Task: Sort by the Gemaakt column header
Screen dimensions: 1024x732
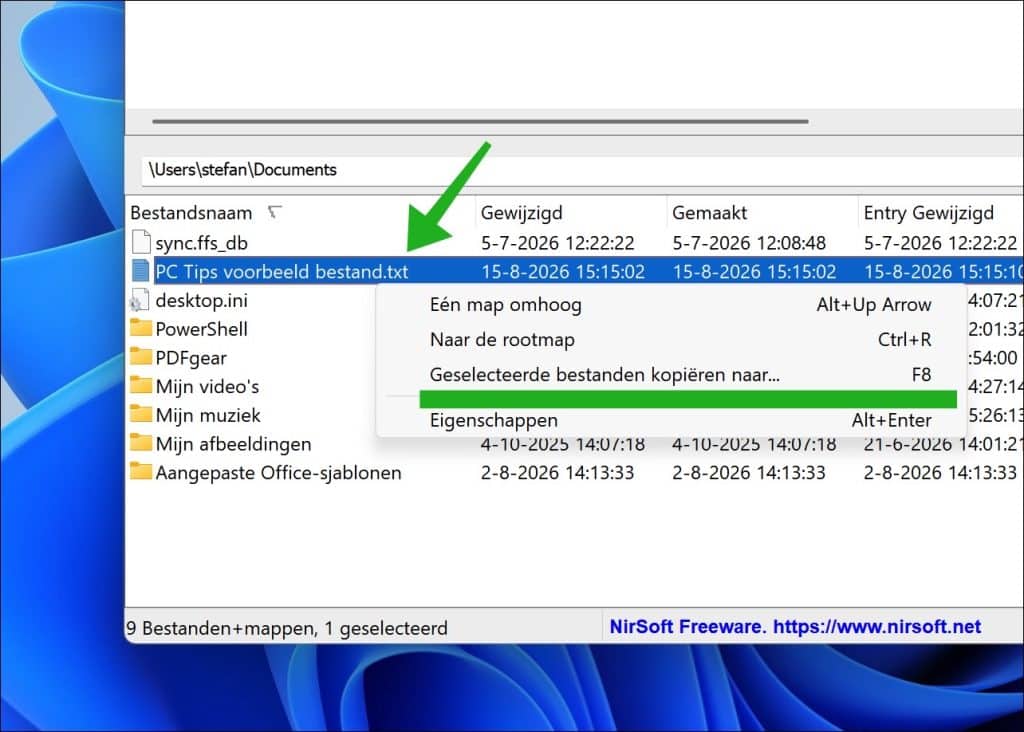Action: [x=709, y=213]
